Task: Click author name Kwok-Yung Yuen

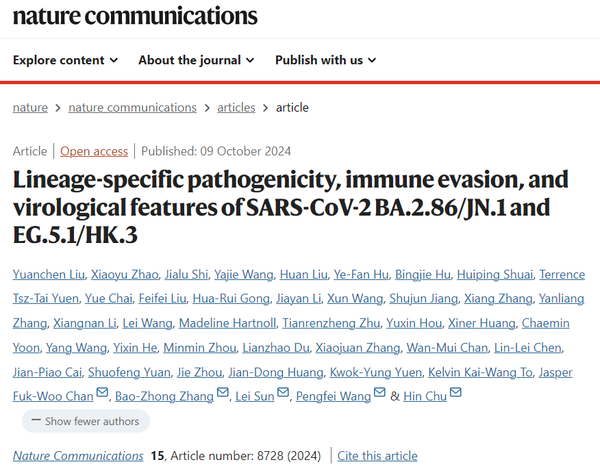Action: point(376,372)
